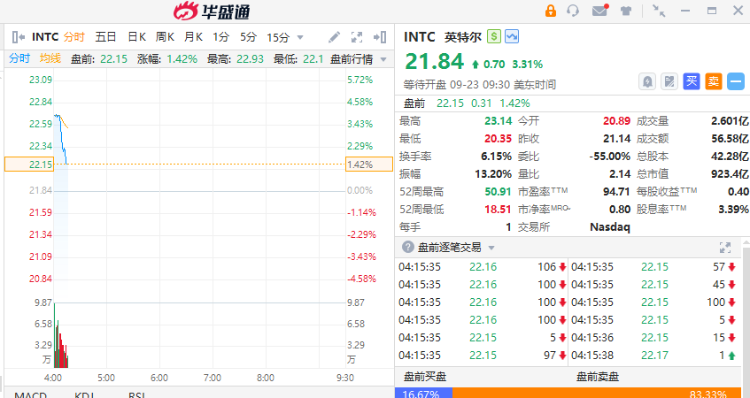Switch to the 1分 chart tab
Screen dimensions: 750x398
click(x=221, y=37)
